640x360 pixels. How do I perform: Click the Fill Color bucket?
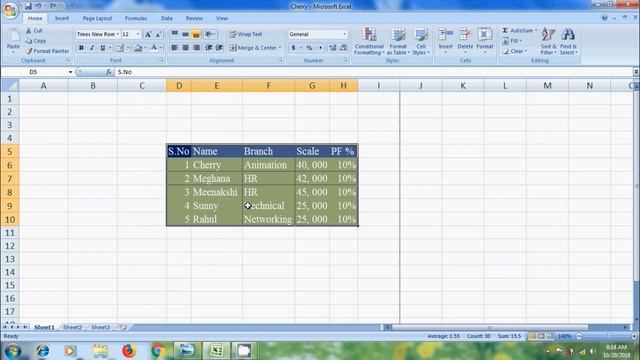coord(138,48)
